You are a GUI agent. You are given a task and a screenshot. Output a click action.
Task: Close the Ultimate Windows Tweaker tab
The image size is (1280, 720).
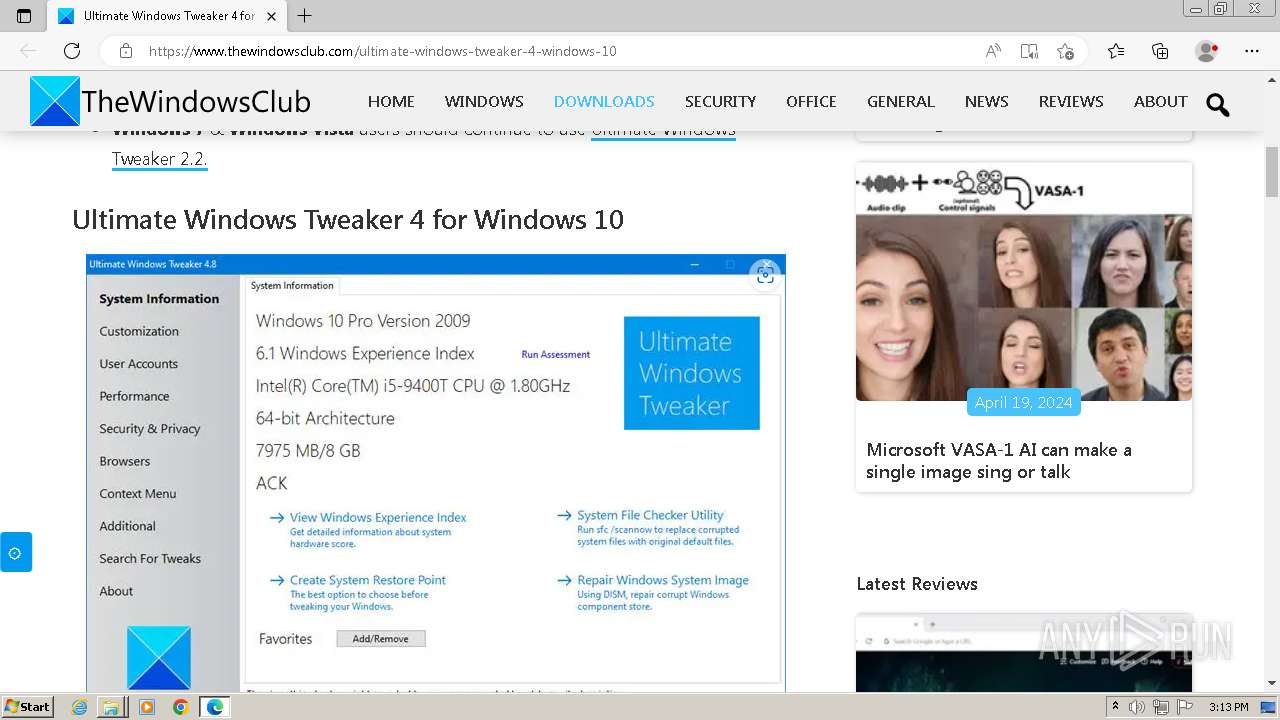pyautogui.click(x=271, y=16)
